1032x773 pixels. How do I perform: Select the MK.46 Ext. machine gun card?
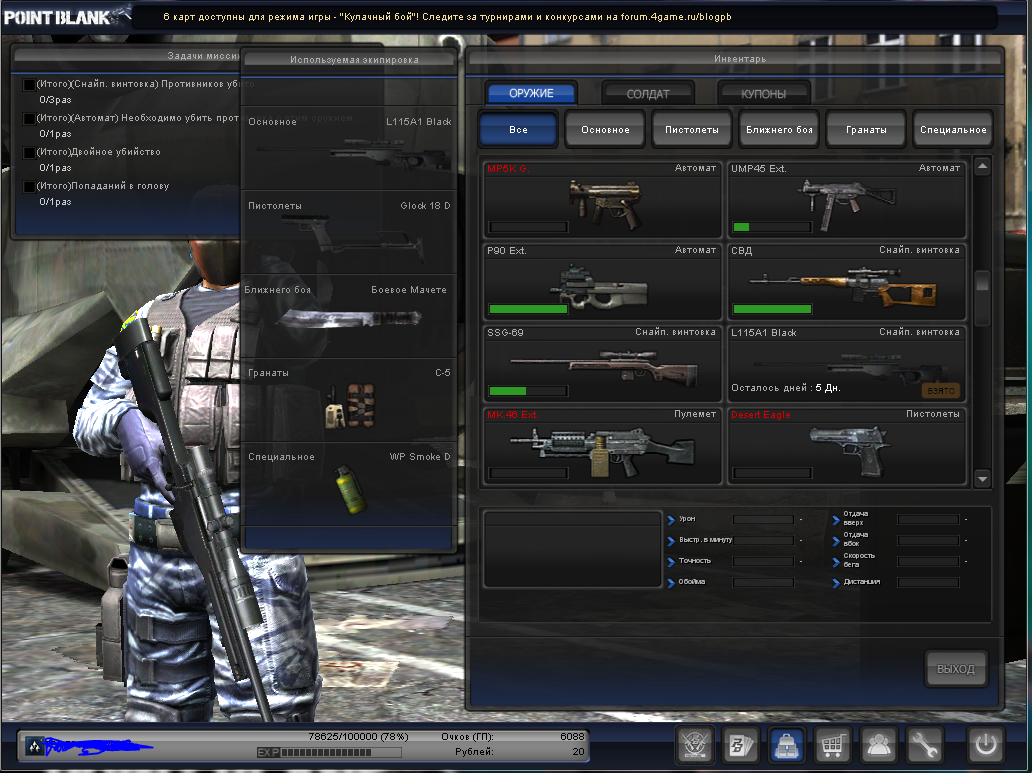(x=602, y=446)
